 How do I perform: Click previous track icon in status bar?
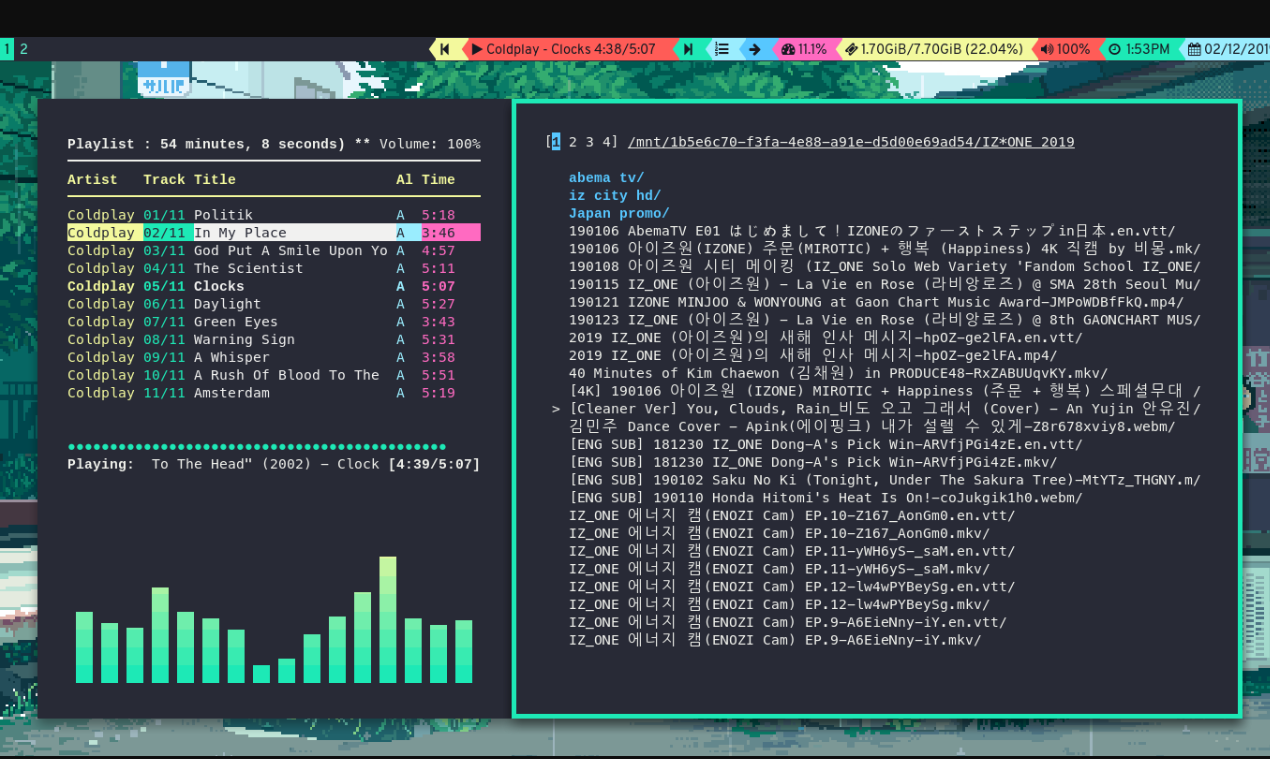point(445,49)
